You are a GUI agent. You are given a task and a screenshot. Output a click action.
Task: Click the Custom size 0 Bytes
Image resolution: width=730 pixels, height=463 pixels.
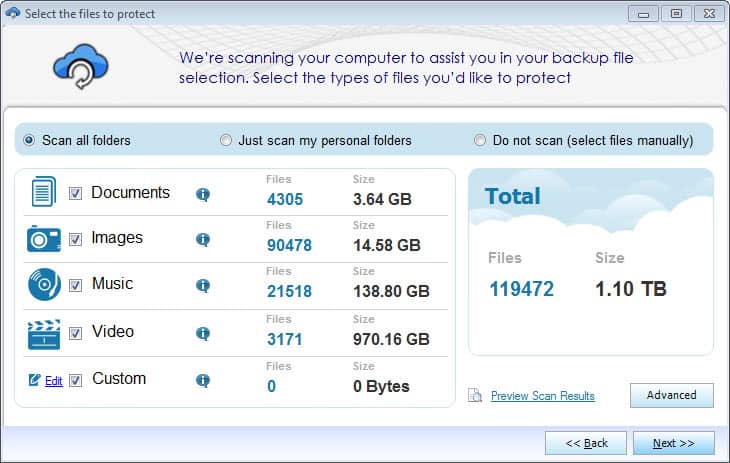[x=381, y=386]
